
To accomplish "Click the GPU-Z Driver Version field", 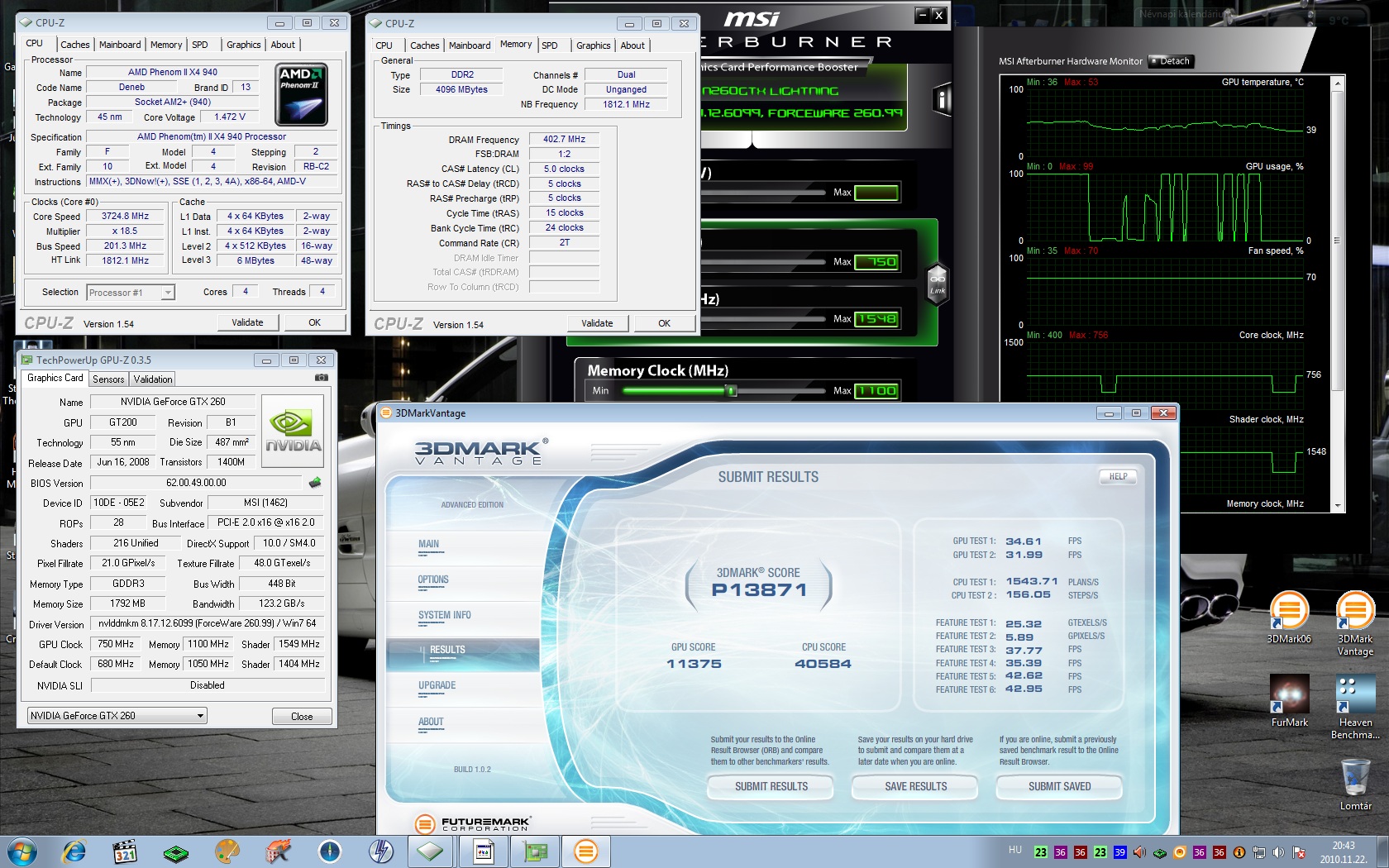I will coord(208,624).
